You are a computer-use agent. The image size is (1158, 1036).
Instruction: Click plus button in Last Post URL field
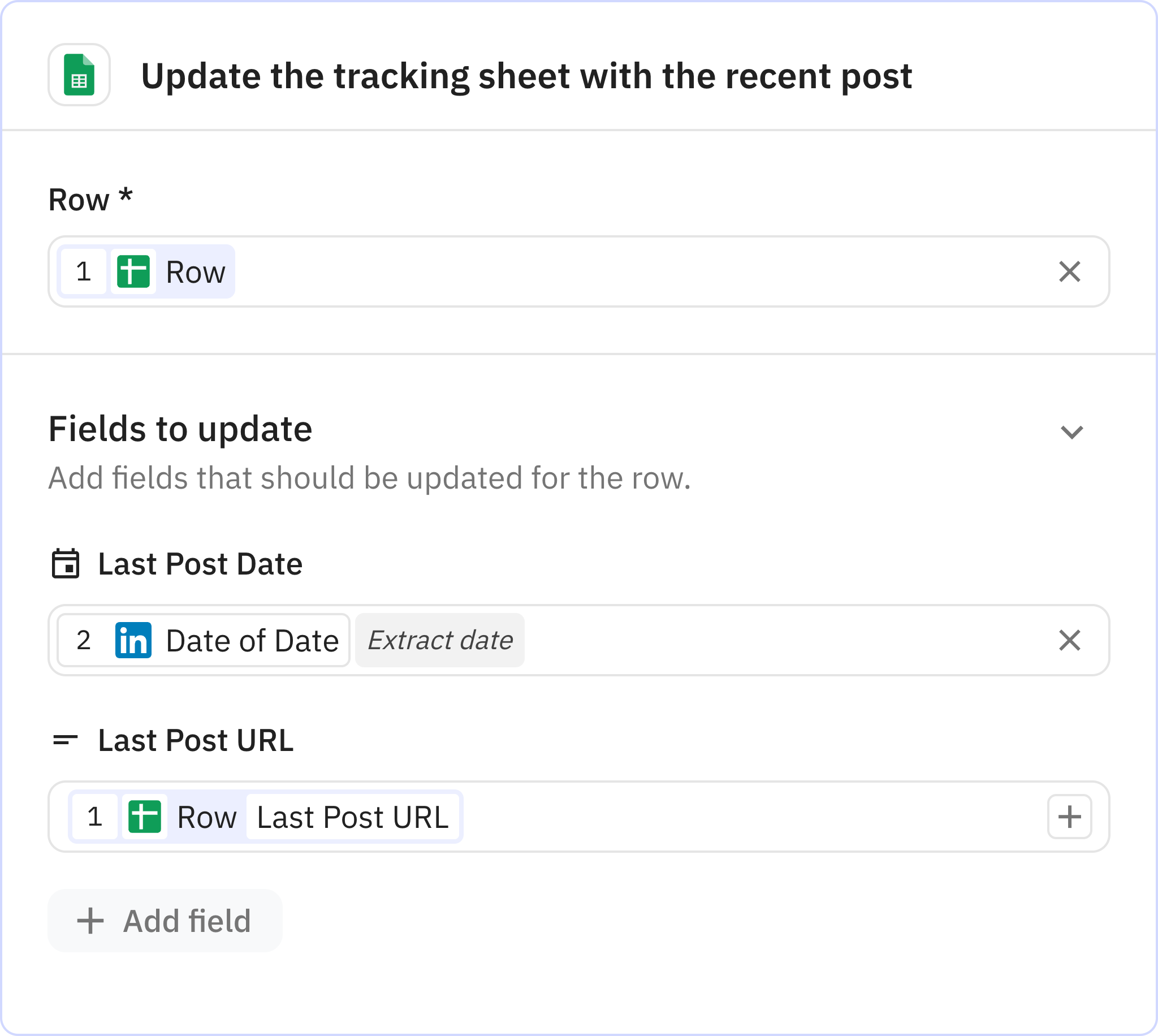tap(1069, 817)
